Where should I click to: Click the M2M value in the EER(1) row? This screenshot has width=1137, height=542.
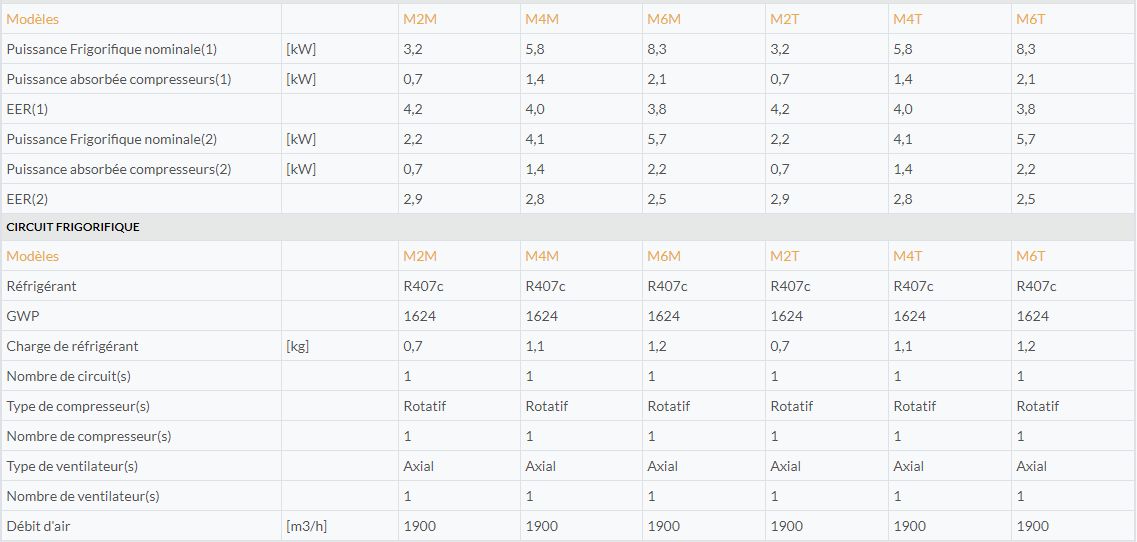[413, 109]
